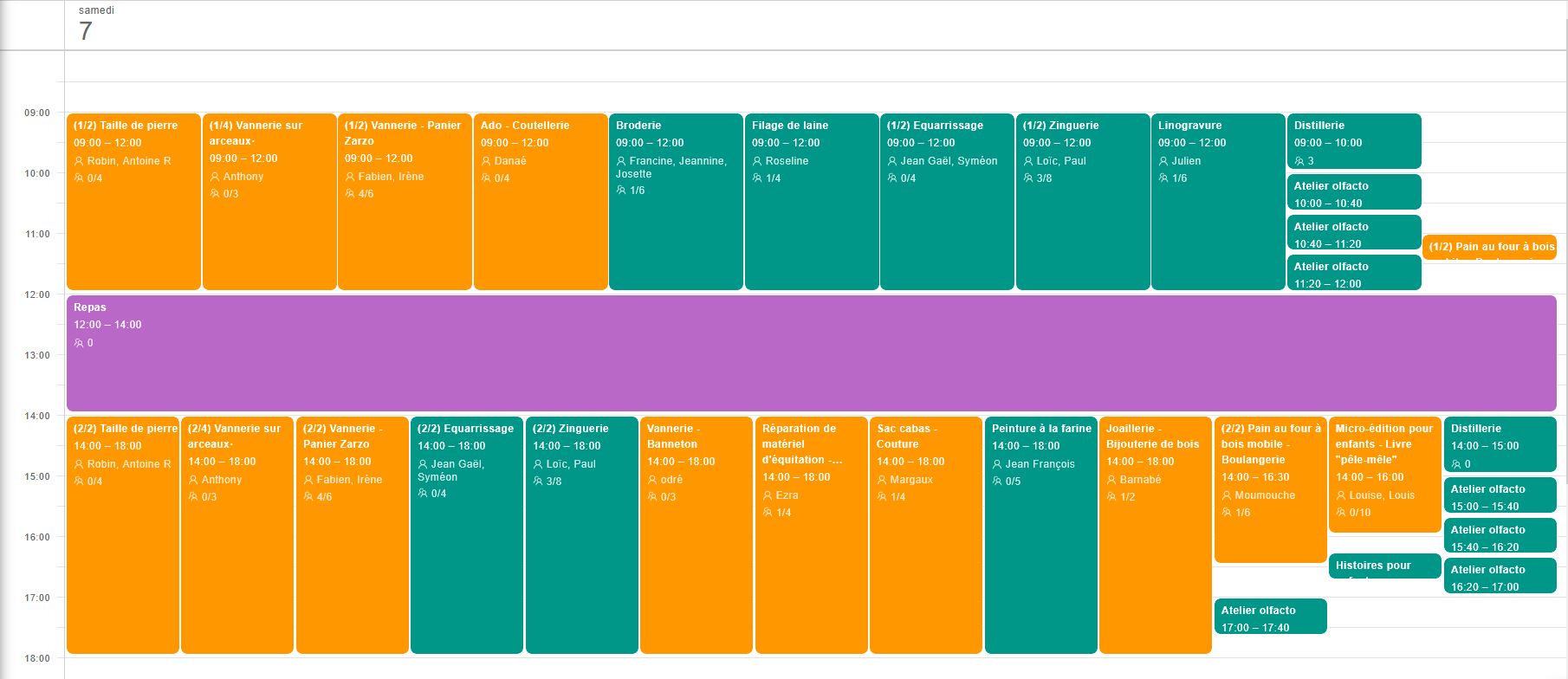Screen dimensions: 1568x679
Task: Click the person icon beside Roseline
Action: point(757,161)
